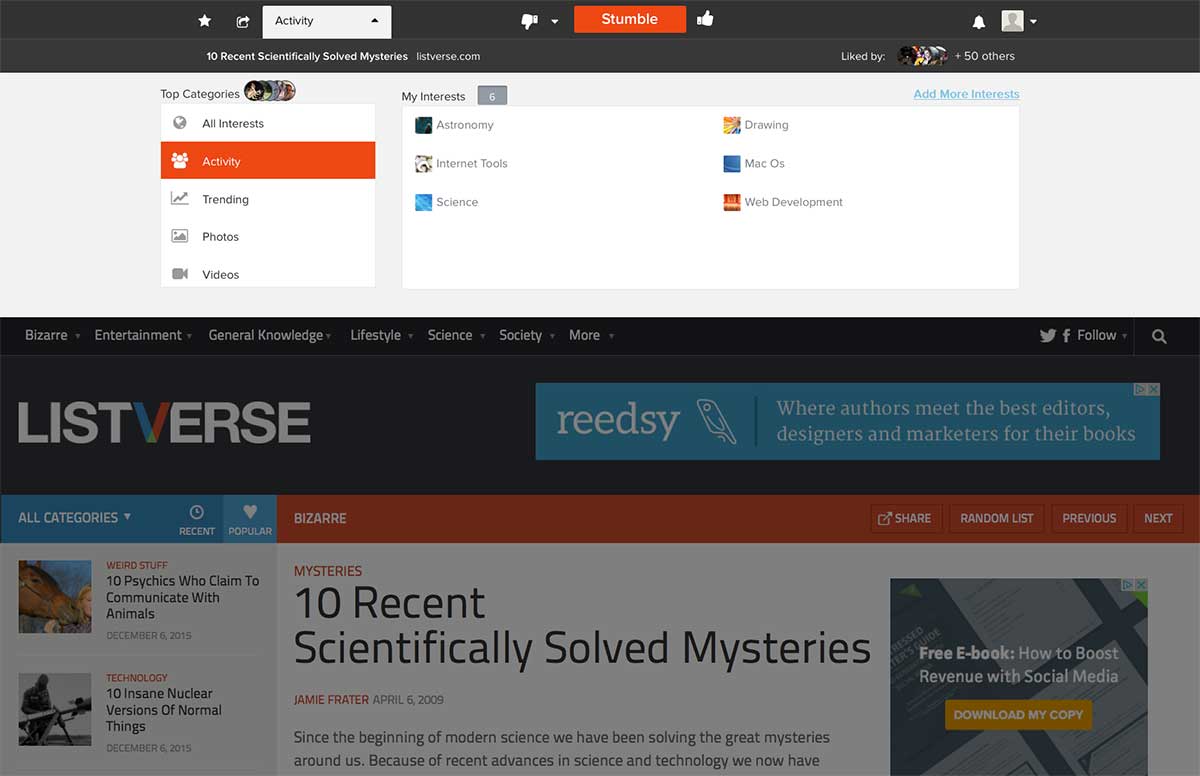
Task: Expand the More menu
Action: point(591,336)
